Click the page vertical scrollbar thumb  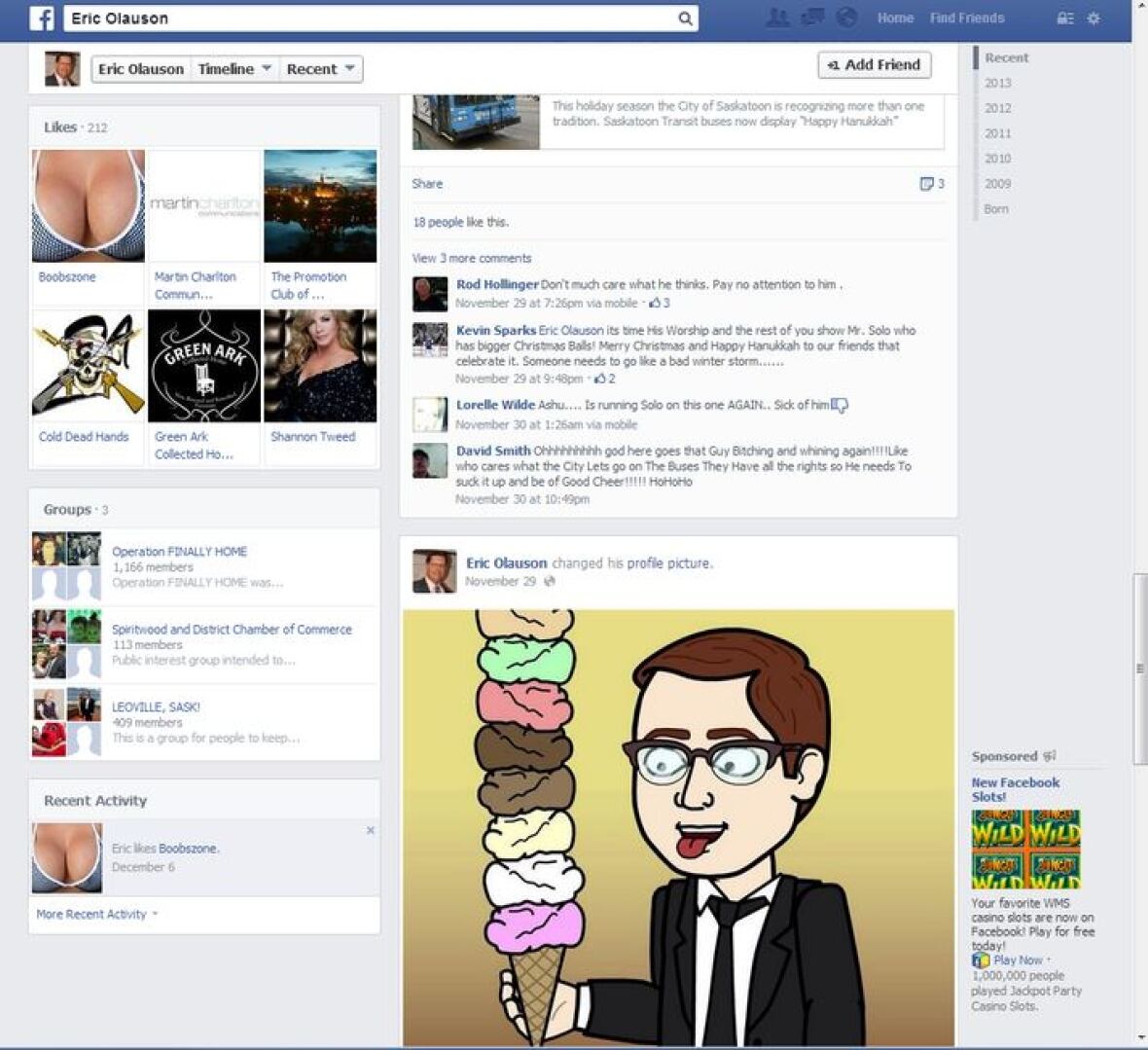(x=1139, y=669)
